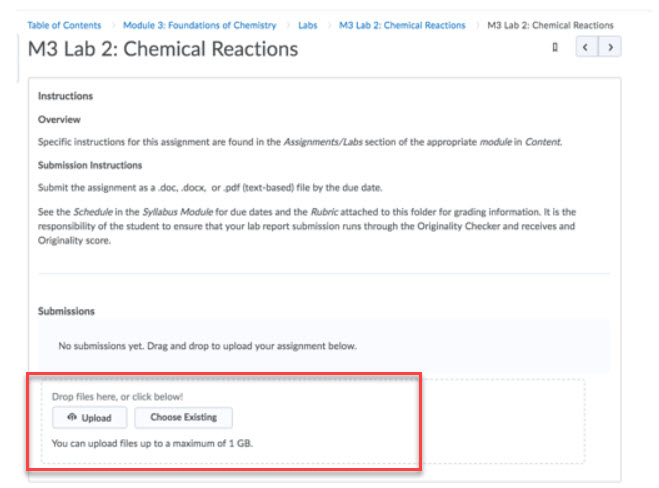The height and width of the screenshot is (488, 659).
Task: Select the M3 Lab 2 page title heading
Action: (163, 49)
